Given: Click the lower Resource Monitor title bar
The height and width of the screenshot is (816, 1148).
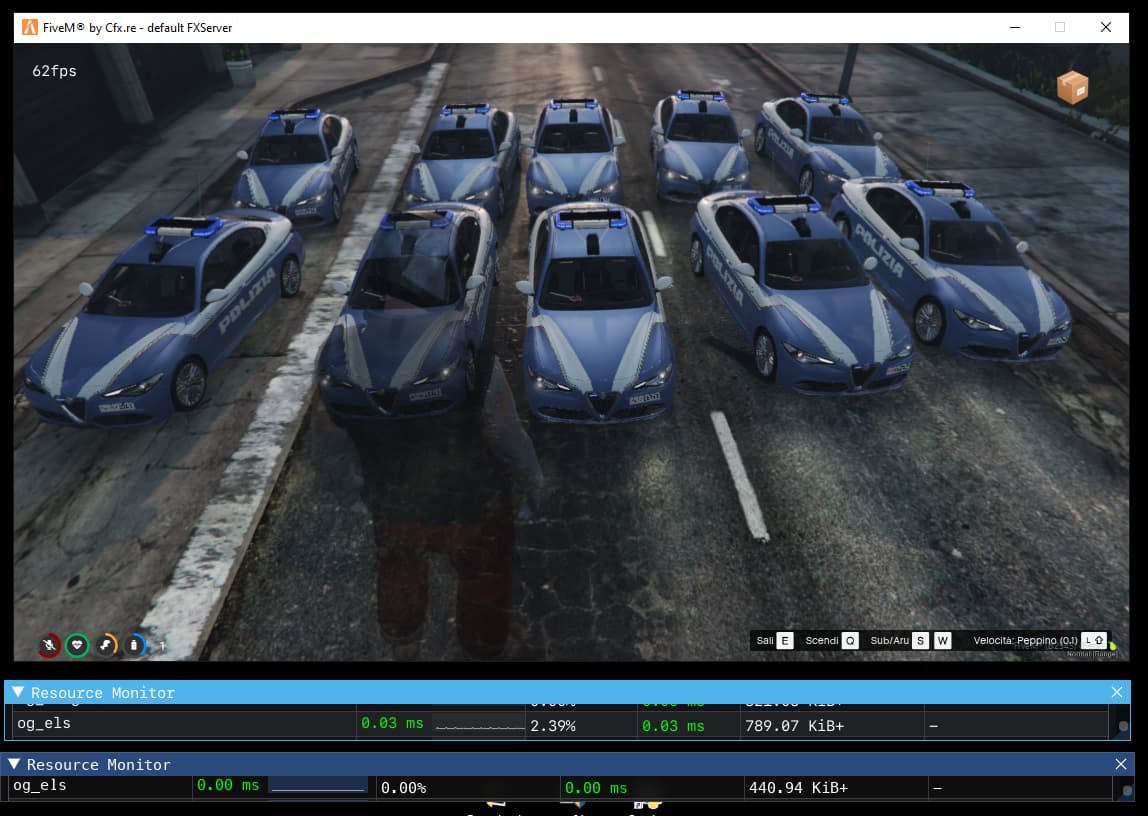Looking at the screenshot, I should point(567,764).
